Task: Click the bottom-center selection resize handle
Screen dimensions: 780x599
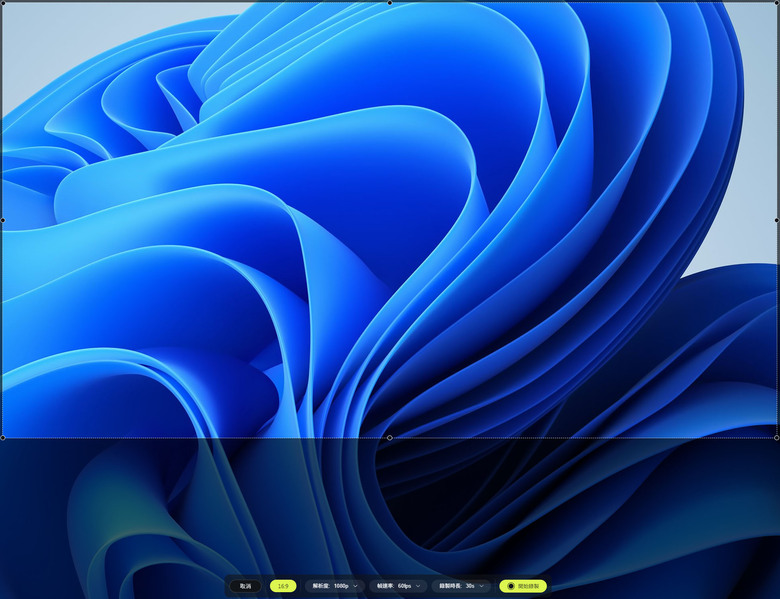Action: coord(390,438)
